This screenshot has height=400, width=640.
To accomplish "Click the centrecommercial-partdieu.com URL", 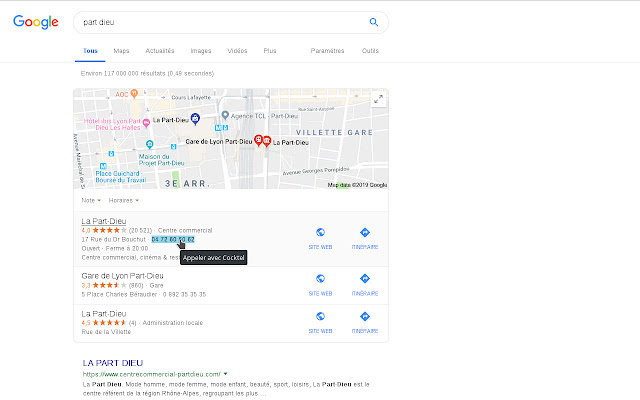I will (151, 374).
